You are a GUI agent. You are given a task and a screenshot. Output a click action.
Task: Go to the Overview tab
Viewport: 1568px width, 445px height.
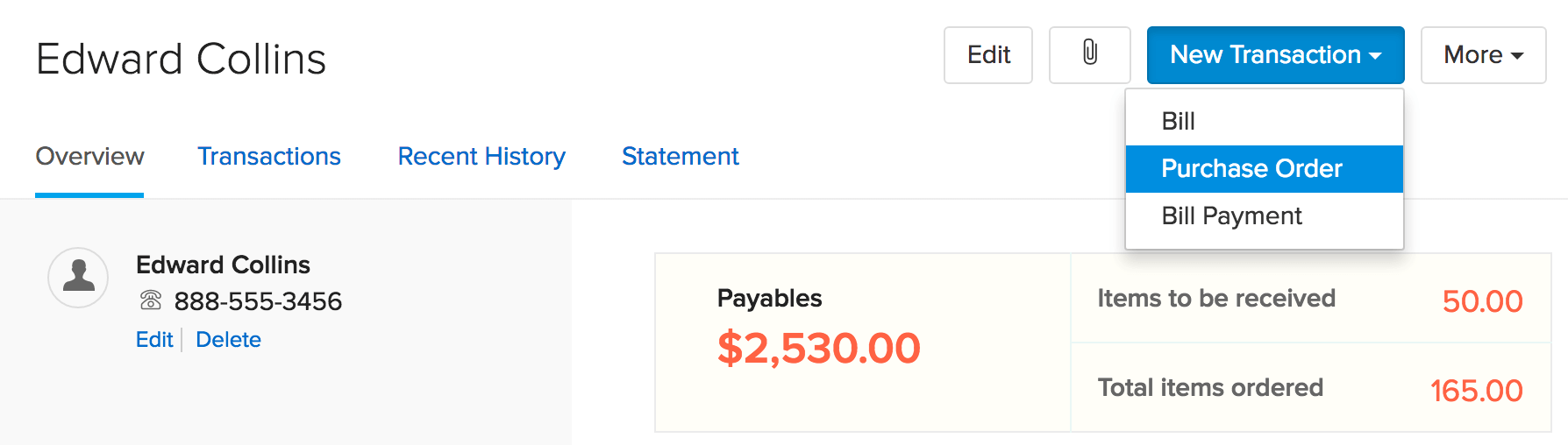click(89, 156)
